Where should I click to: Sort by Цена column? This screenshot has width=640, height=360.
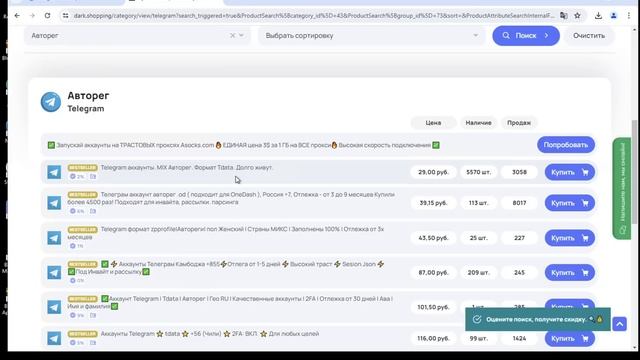click(433, 122)
